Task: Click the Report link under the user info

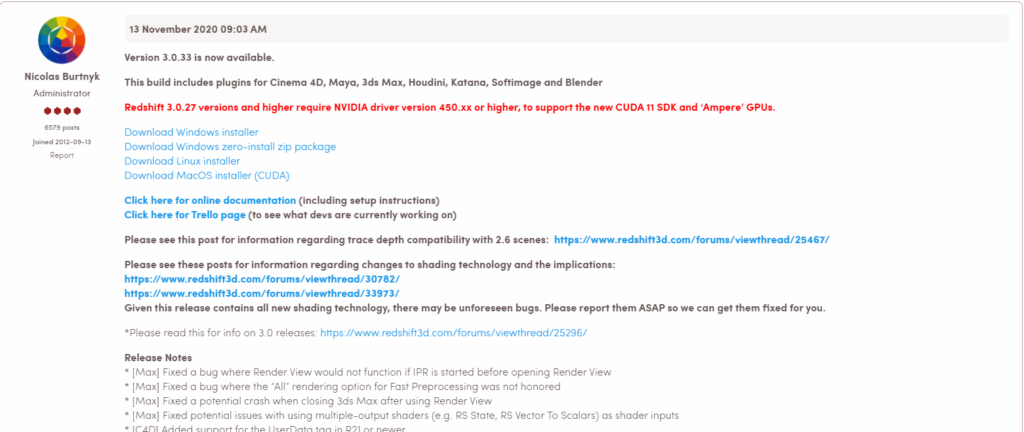Action: pyautogui.click(x=62, y=155)
